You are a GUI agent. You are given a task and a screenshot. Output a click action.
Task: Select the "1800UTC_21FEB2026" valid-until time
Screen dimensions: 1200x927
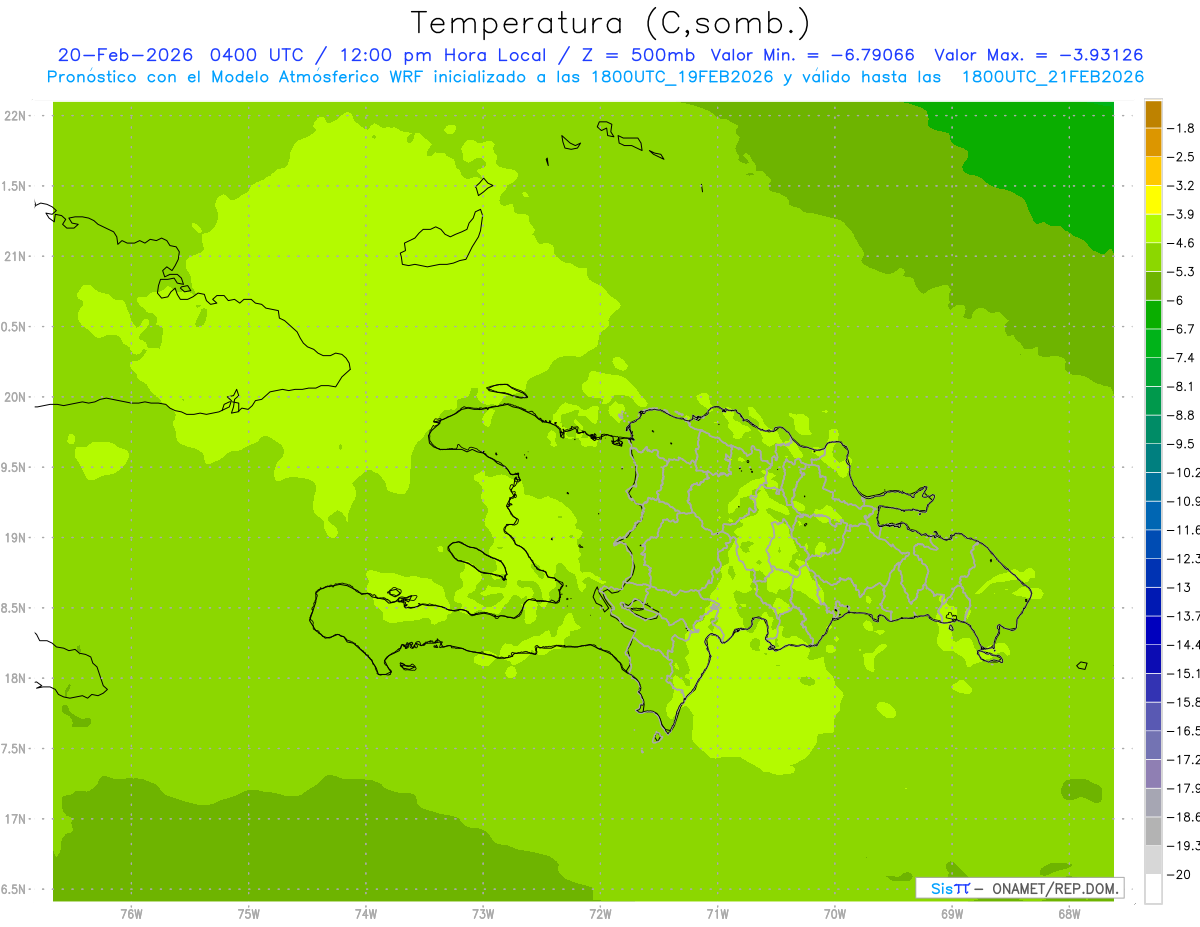(1052, 77)
